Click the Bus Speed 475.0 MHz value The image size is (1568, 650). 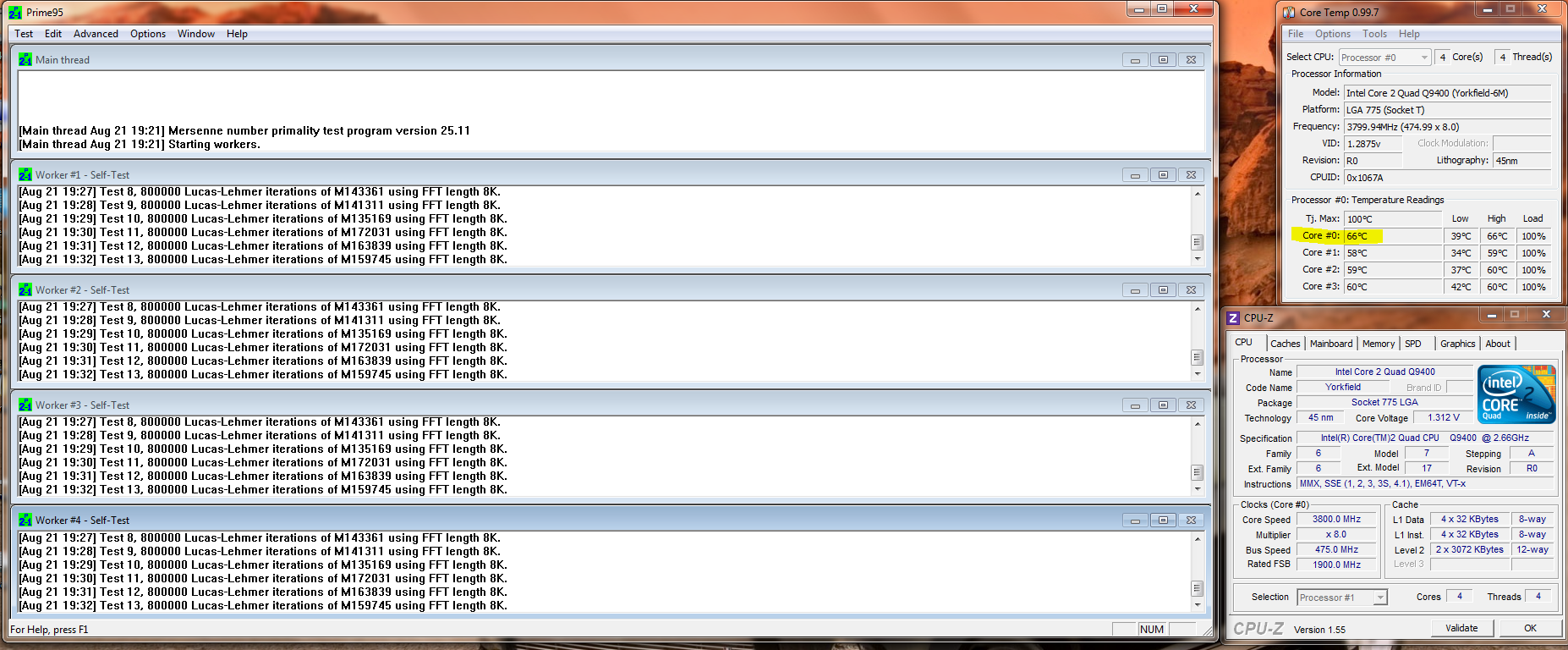(x=1336, y=549)
